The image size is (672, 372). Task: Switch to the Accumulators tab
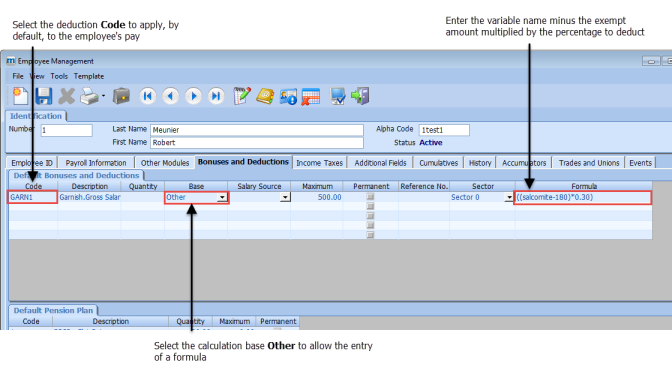(x=524, y=163)
